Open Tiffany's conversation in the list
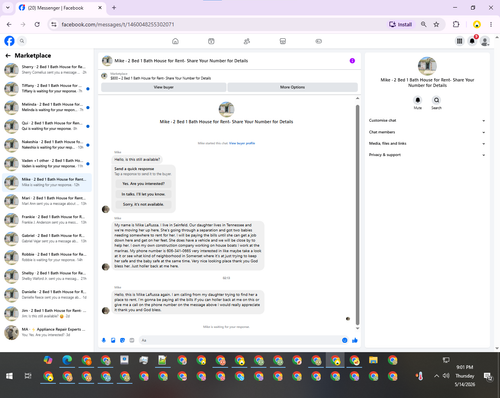500x398 pixels. pyautogui.click(x=47, y=88)
